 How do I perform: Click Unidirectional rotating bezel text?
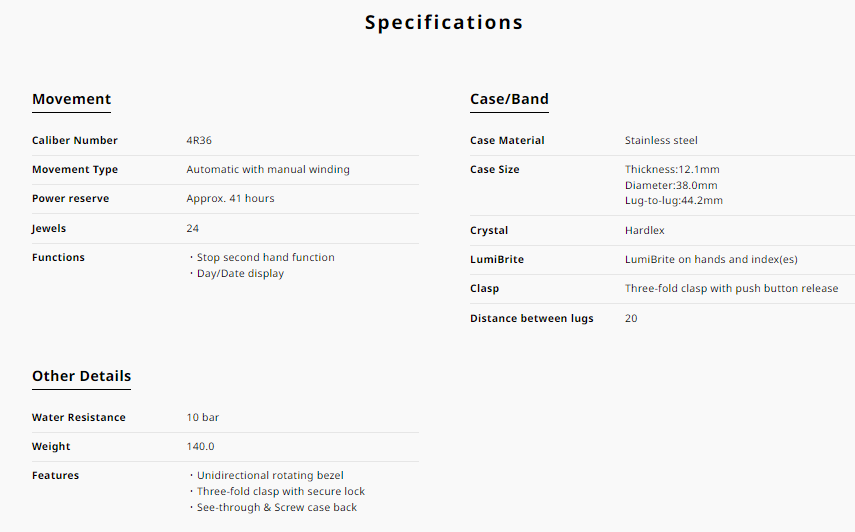(270, 476)
